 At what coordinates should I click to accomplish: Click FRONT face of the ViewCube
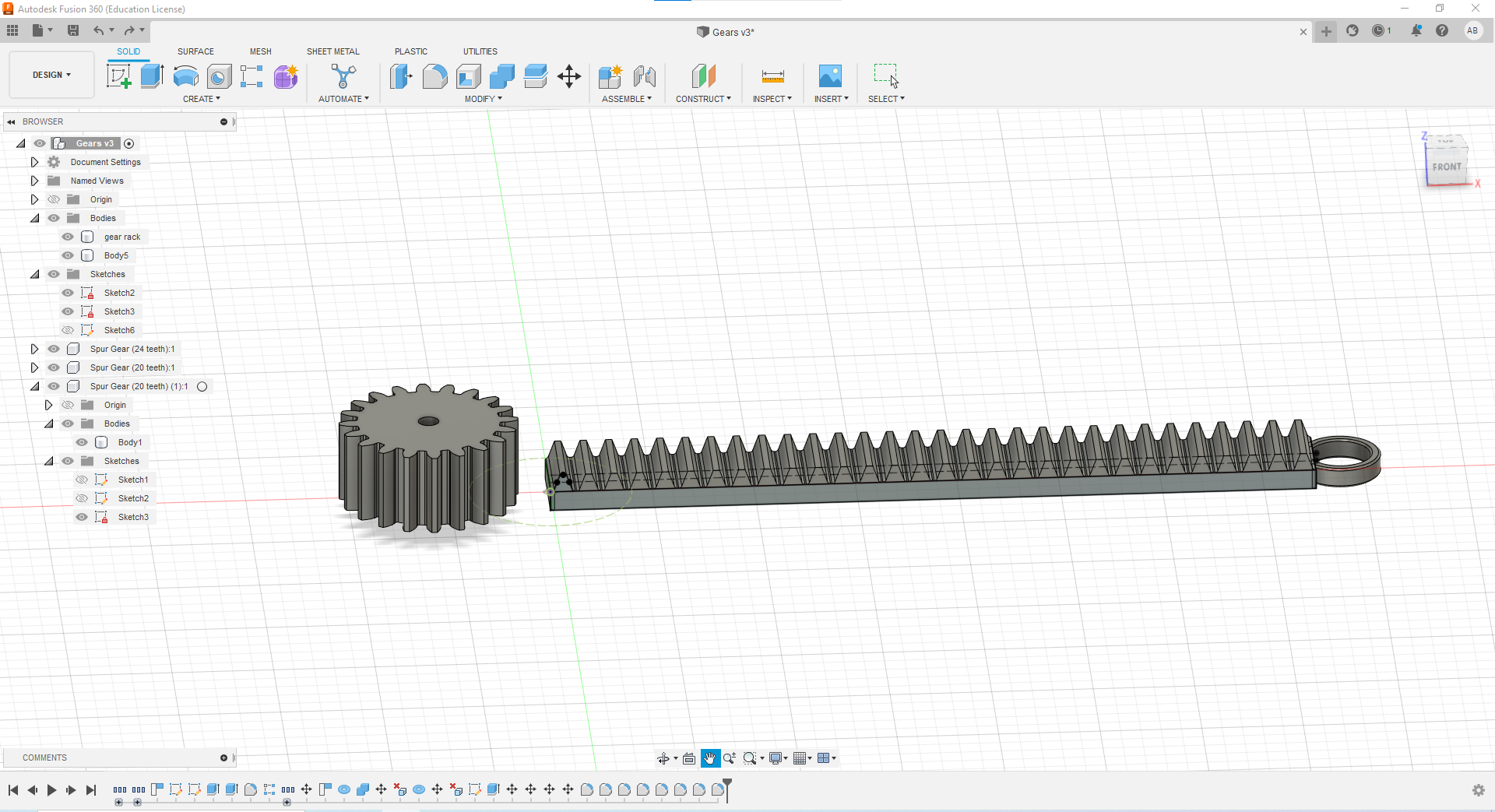click(1447, 167)
